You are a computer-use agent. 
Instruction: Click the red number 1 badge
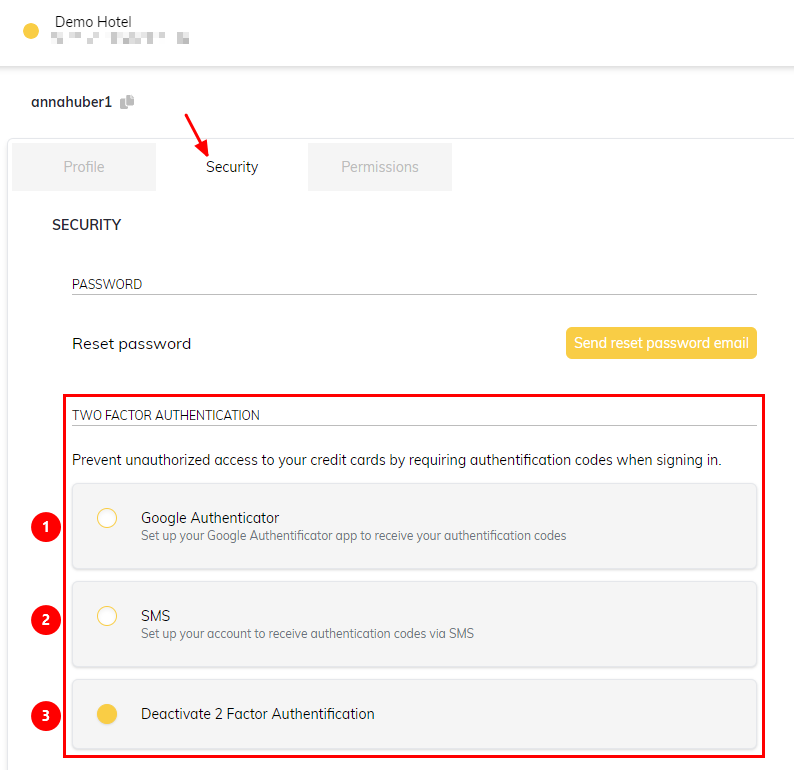45,527
